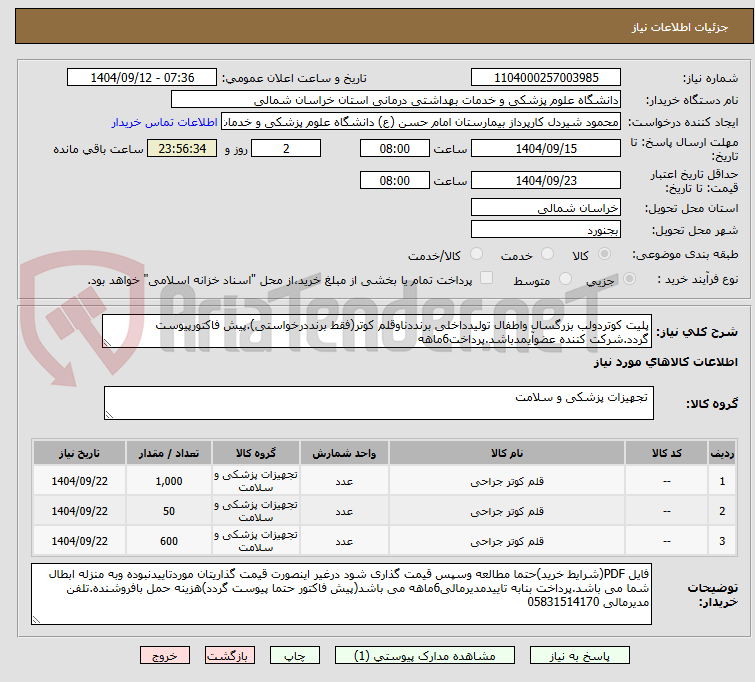755x682 pixels.
Task: Click date 1404/09/22 in row 1
Action: coord(79,481)
